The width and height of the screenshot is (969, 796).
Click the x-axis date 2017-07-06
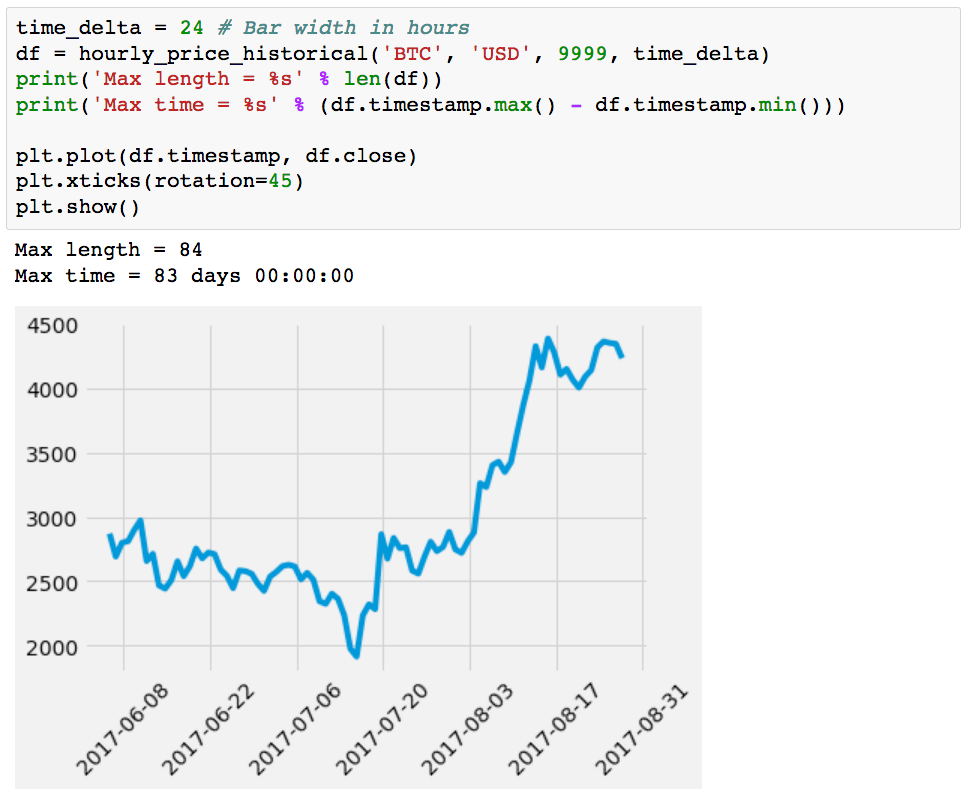click(295, 730)
